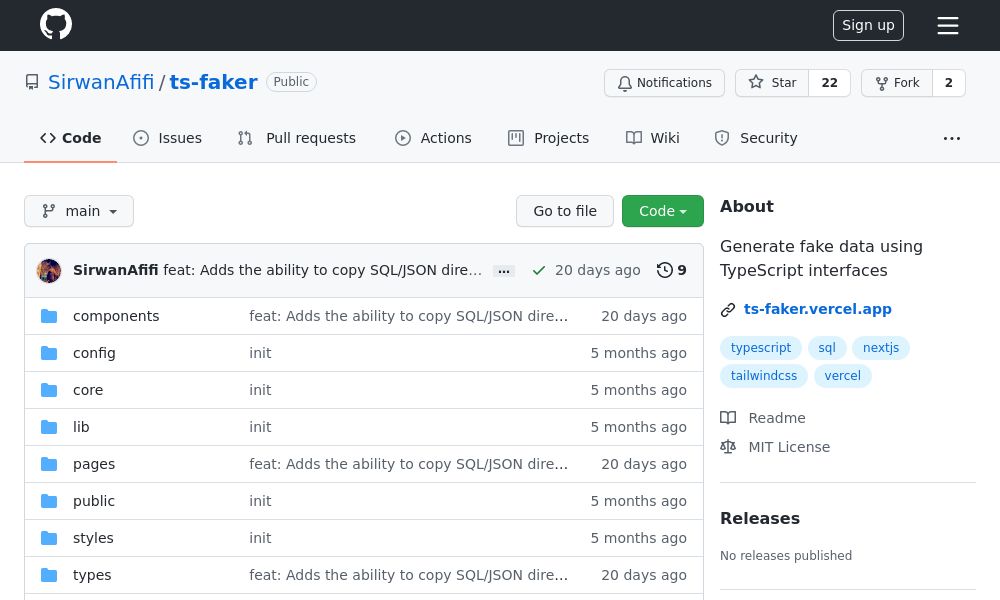1000x600 pixels.
Task: Open the 9 commits history link
Action: pos(672,270)
